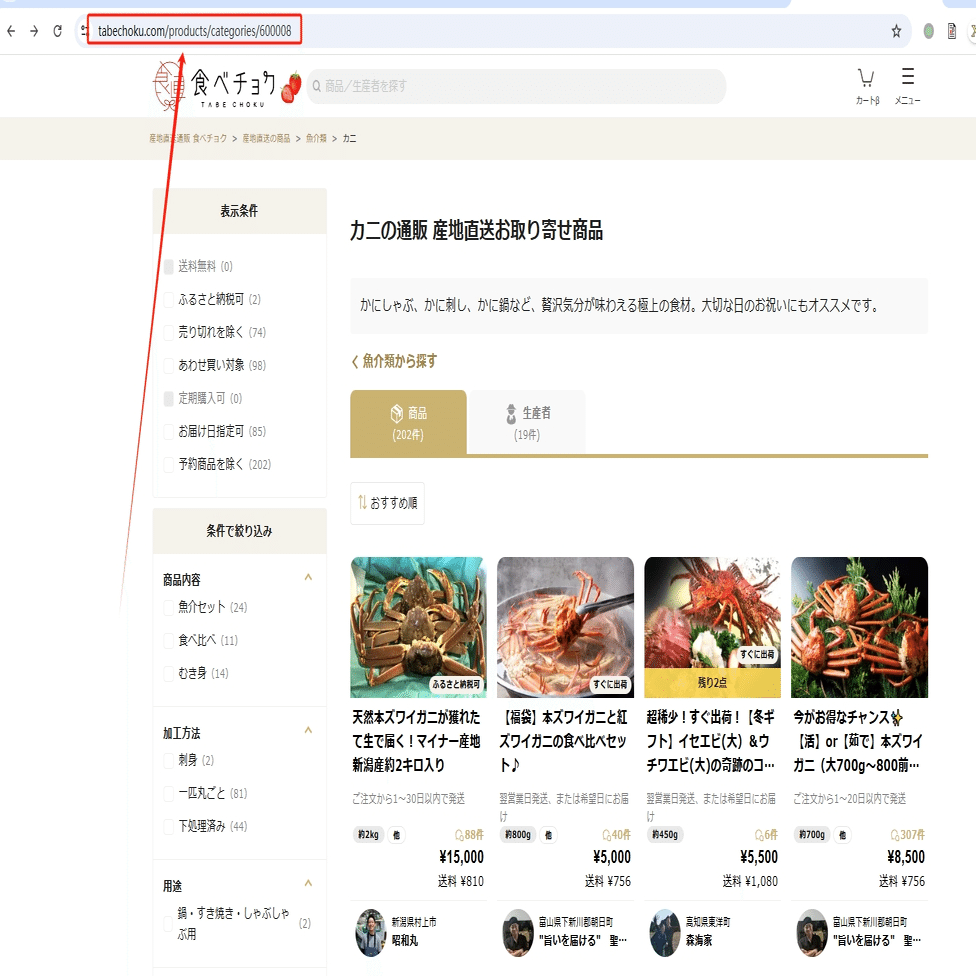
Task: Click the Tabechoku logo
Action: coord(227,87)
